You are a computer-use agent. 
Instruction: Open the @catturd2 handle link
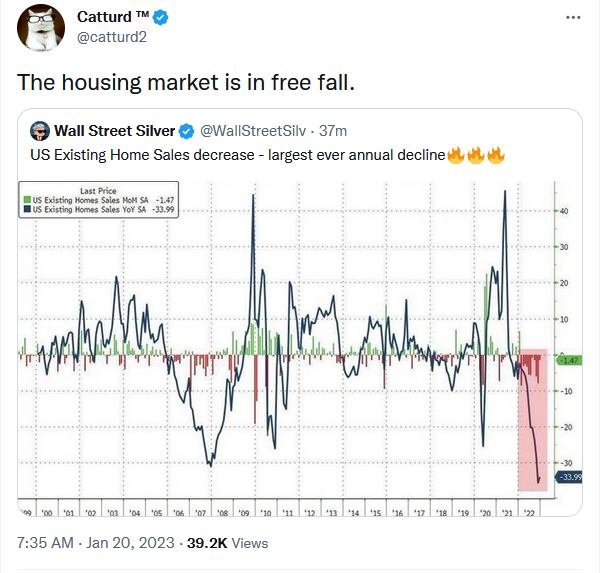(112, 37)
